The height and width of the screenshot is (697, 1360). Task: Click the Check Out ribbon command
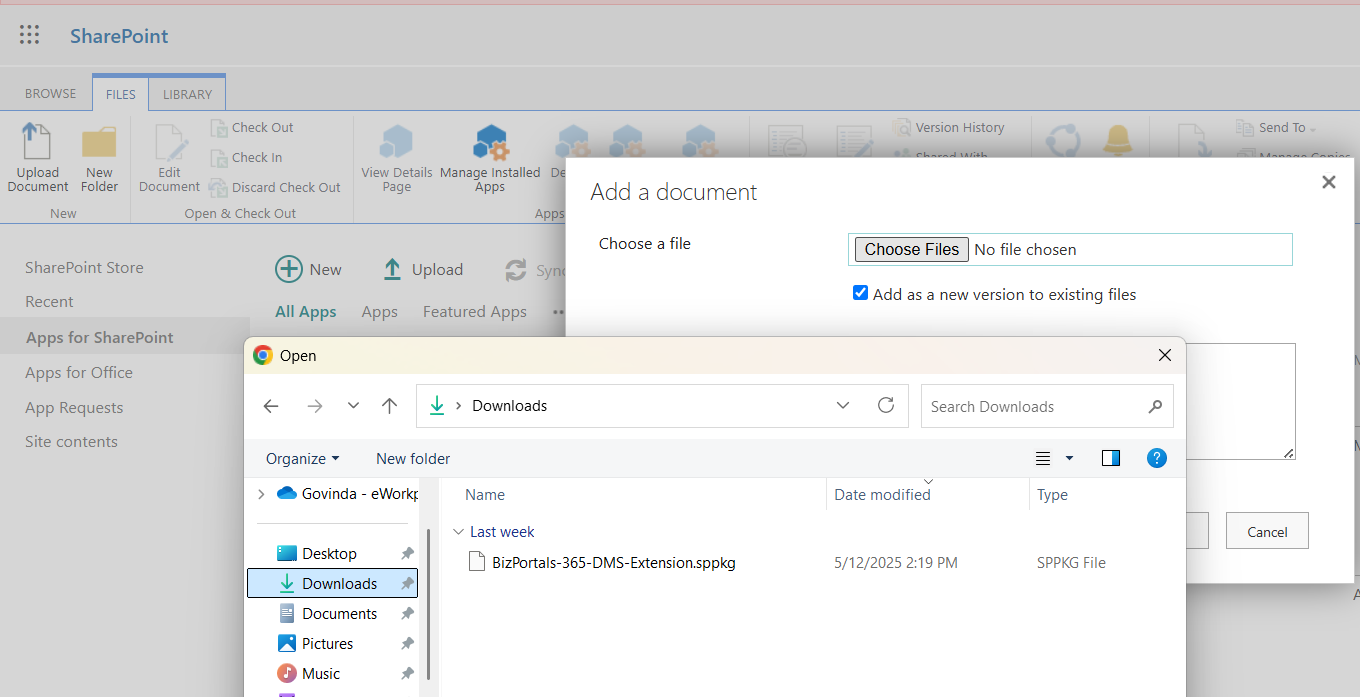(252, 128)
